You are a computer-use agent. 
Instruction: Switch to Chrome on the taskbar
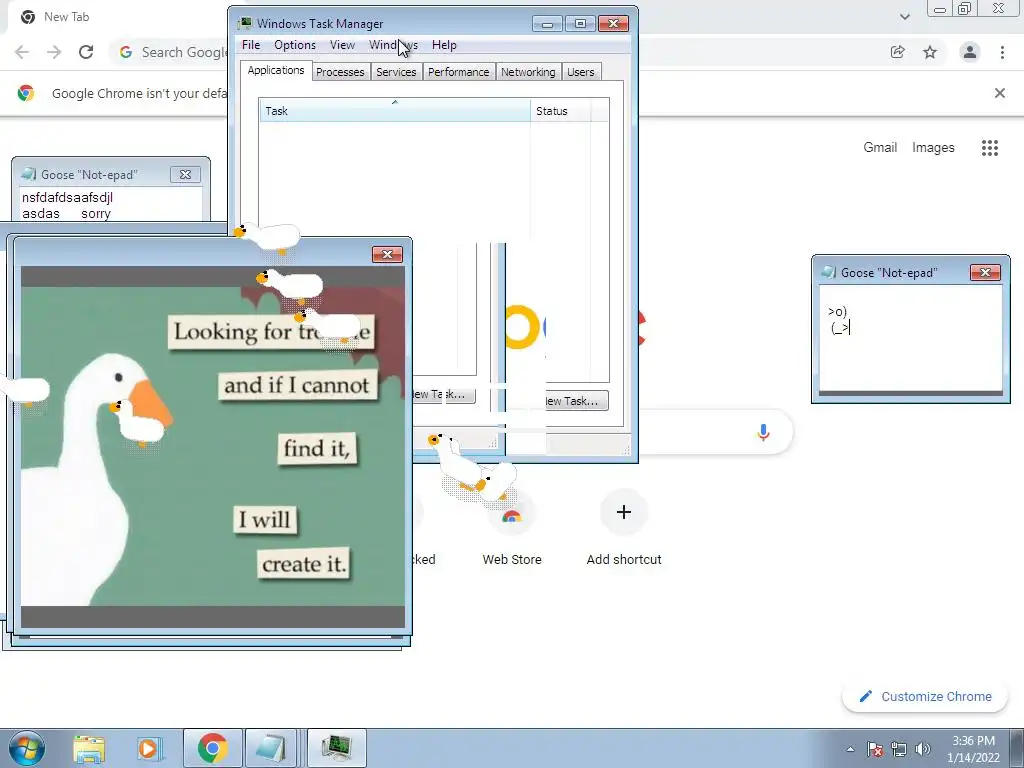[212, 748]
